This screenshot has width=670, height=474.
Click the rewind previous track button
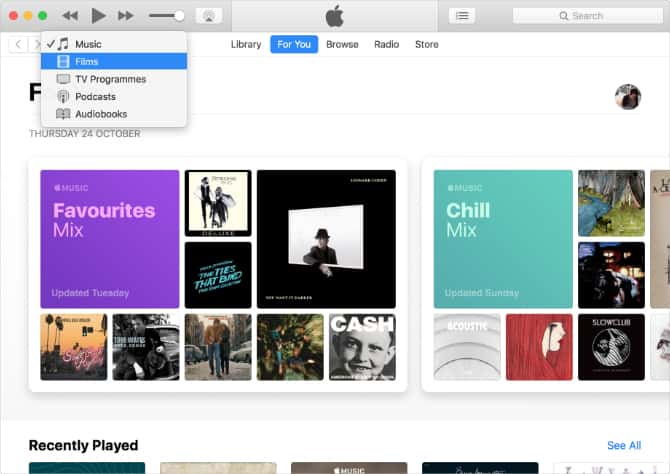coord(70,16)
